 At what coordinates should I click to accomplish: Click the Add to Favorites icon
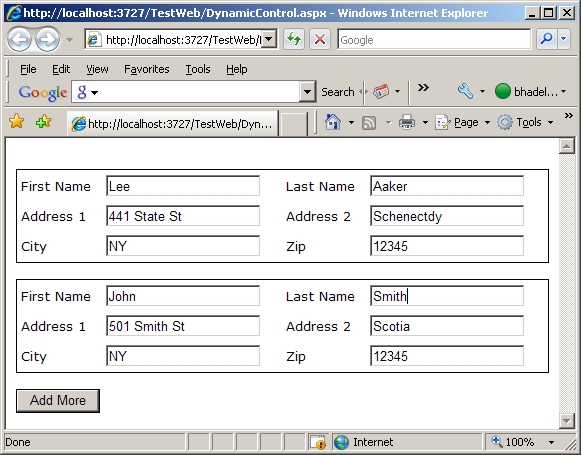(43, 122)
